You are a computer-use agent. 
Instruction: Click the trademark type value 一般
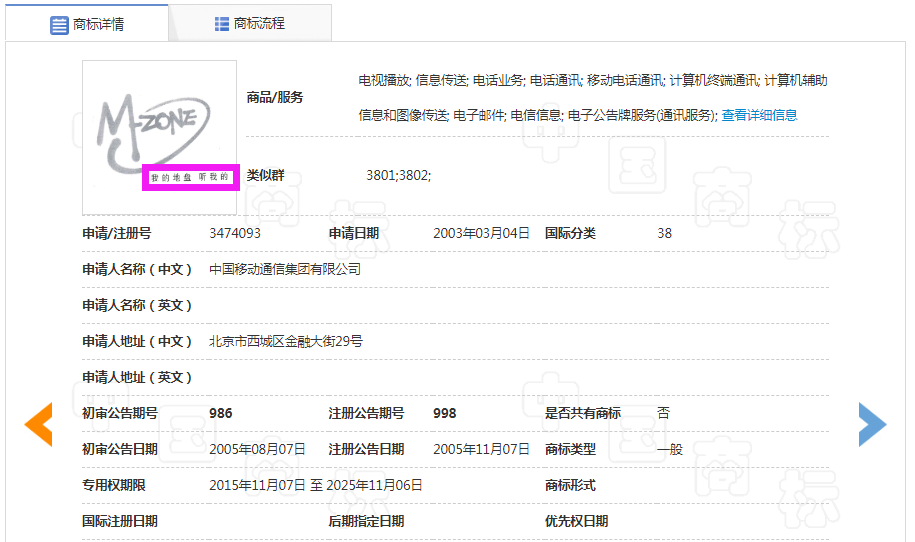(x=669, y=449)
